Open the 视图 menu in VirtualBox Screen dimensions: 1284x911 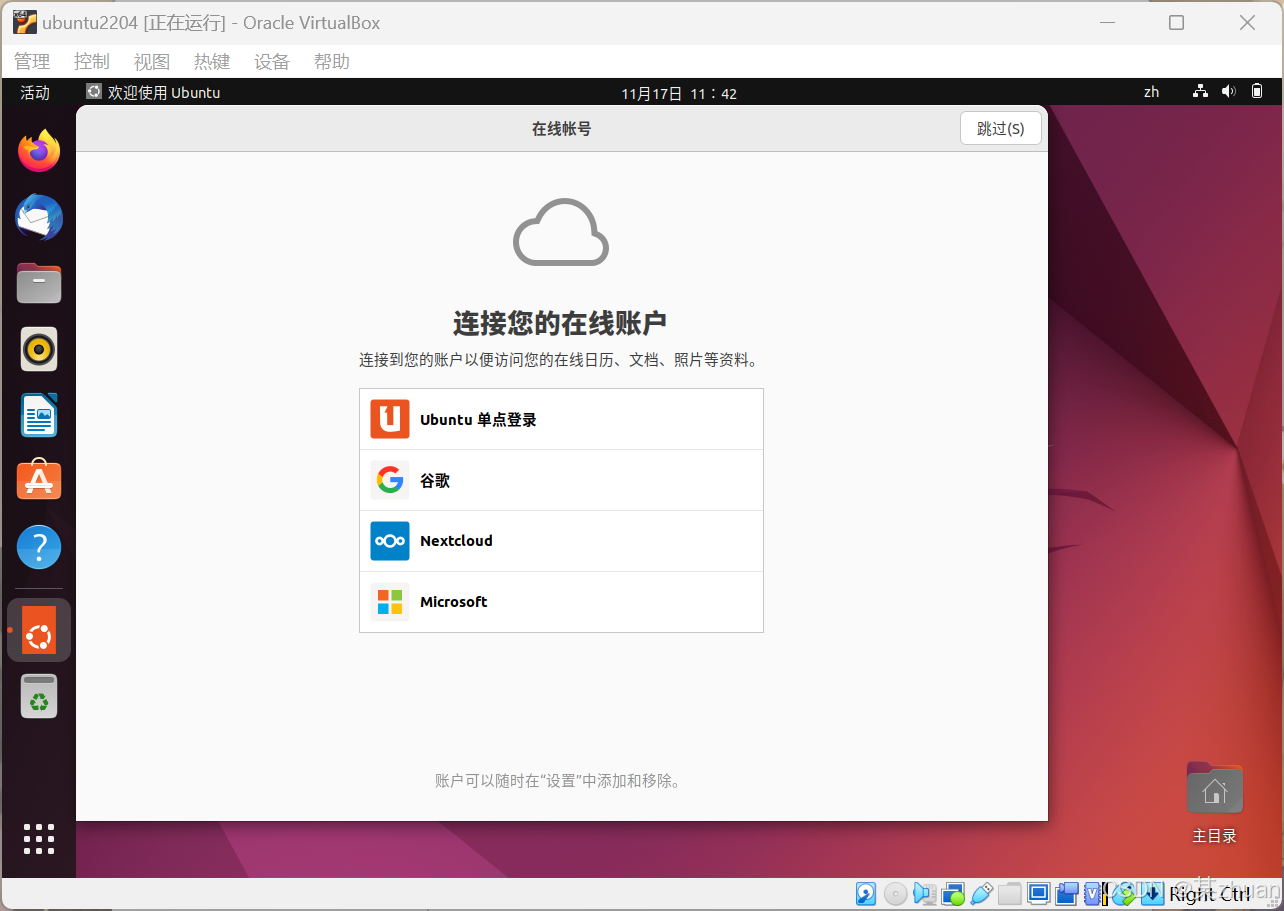[152, 61]
